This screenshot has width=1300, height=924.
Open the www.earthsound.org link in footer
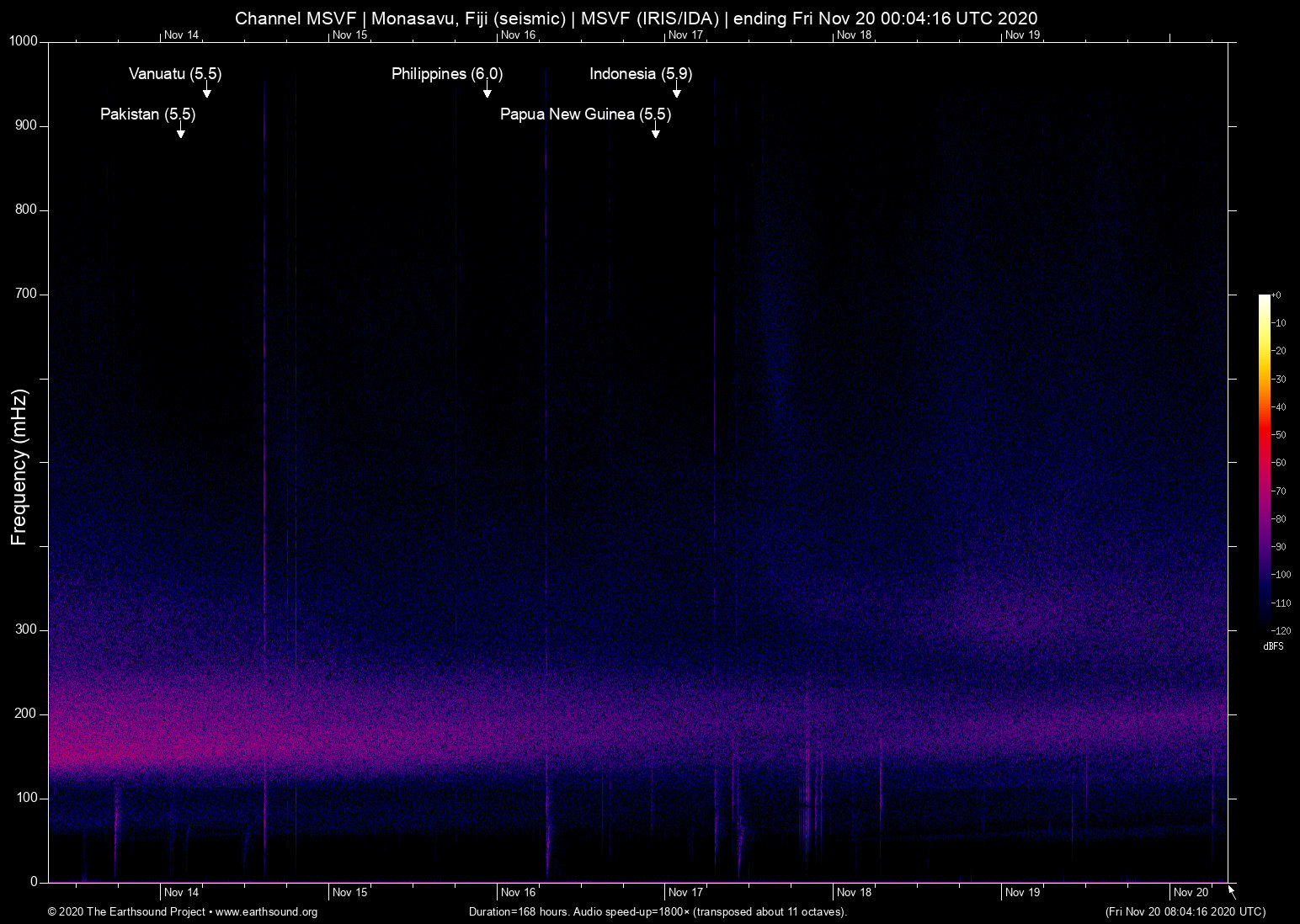[266, 912]
